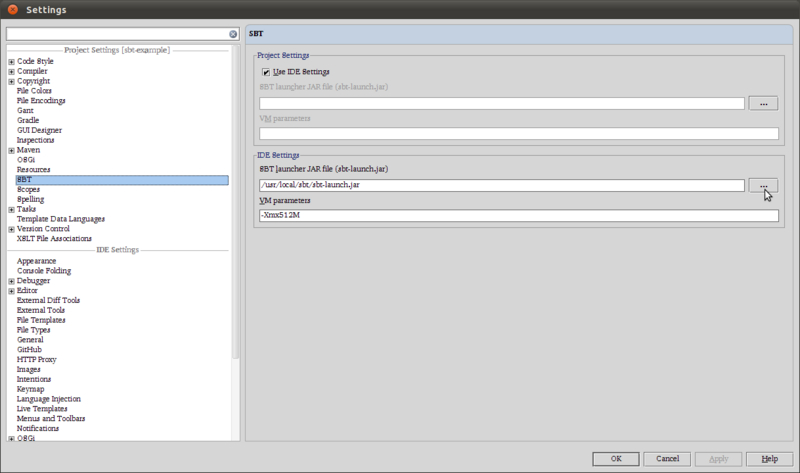Open Resources settings
This screenshot has width=800, height=473.
click(x=33, y=169)
